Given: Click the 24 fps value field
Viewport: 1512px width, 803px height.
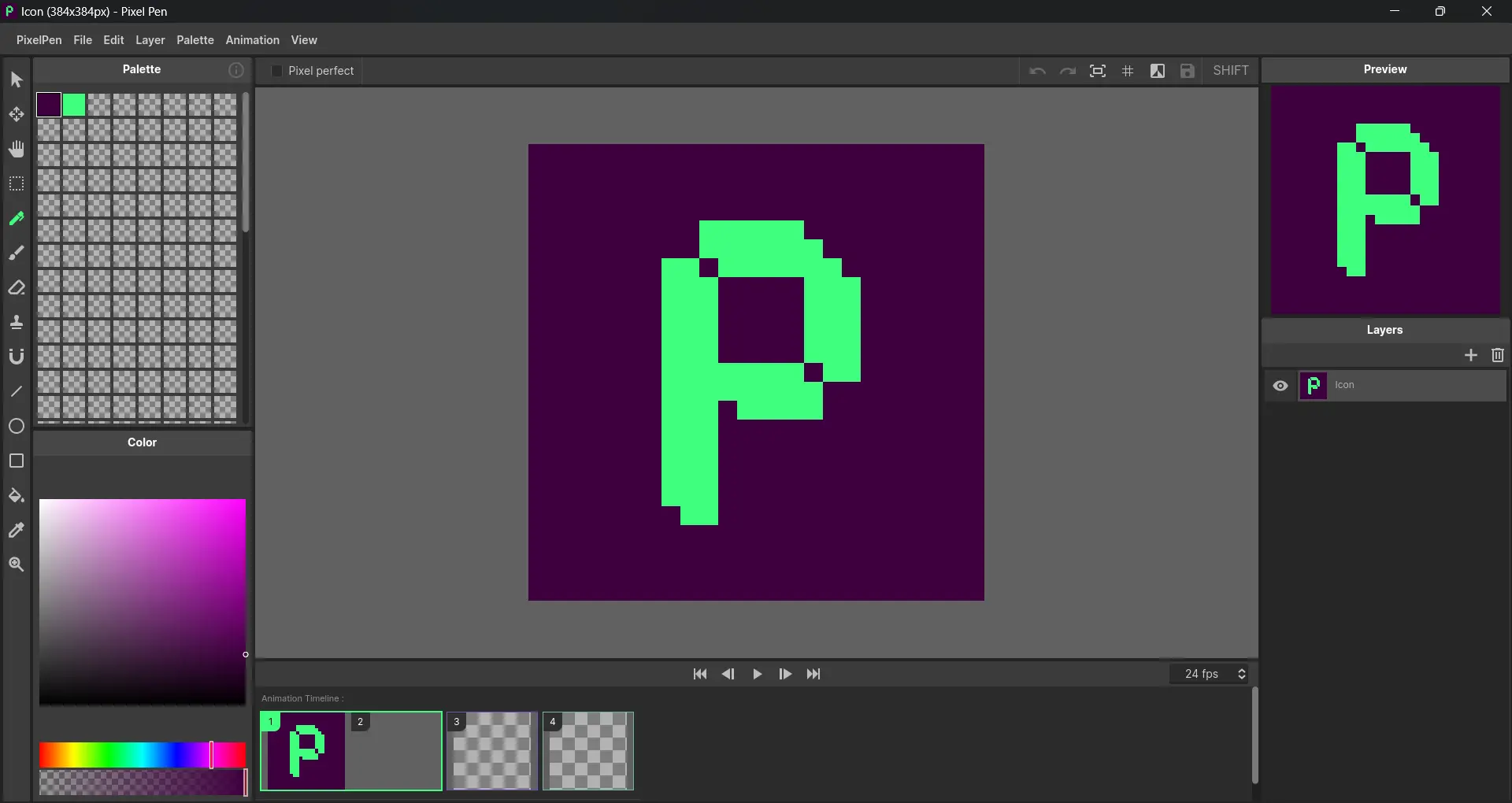Looking at the screenshot, I should (1202, 674).
